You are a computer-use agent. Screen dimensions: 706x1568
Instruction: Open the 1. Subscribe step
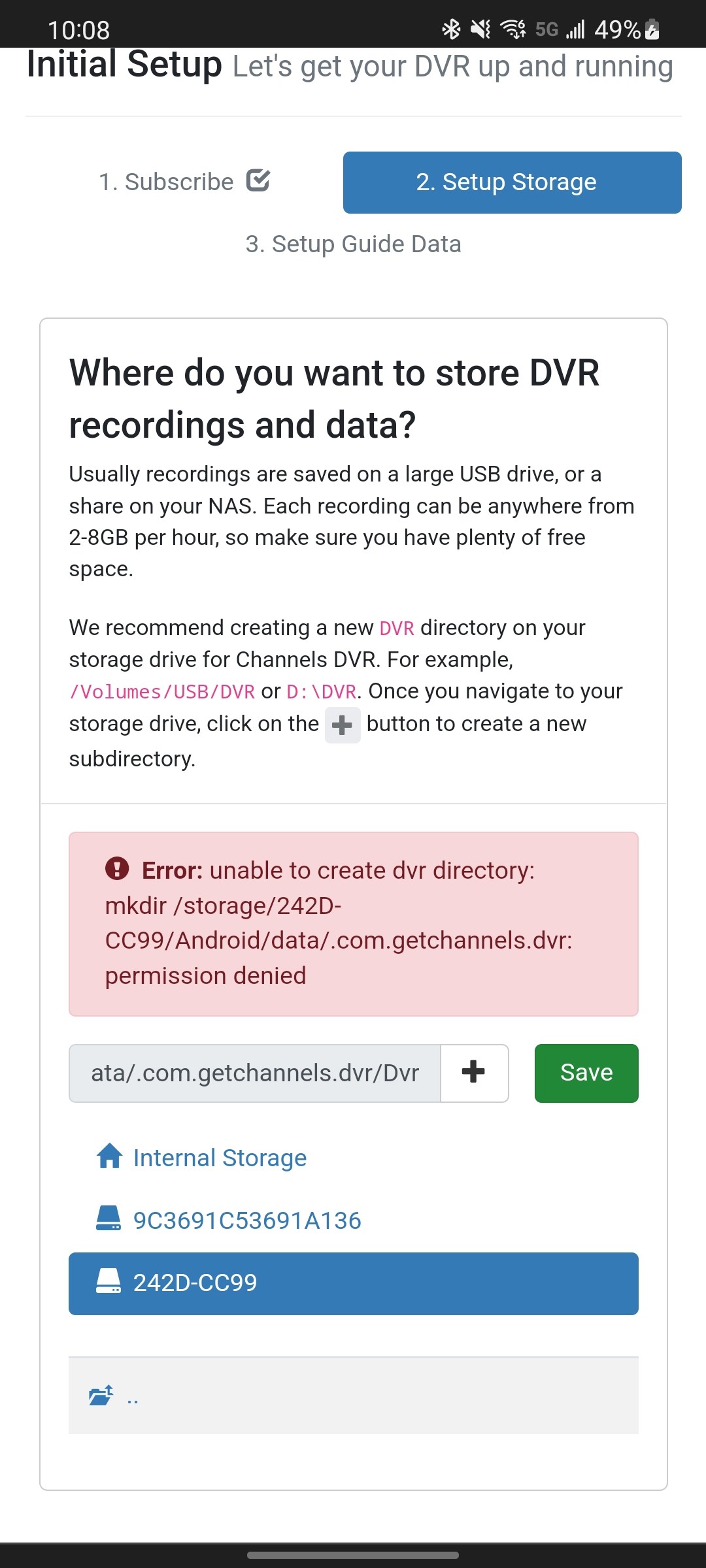(167, 182)
